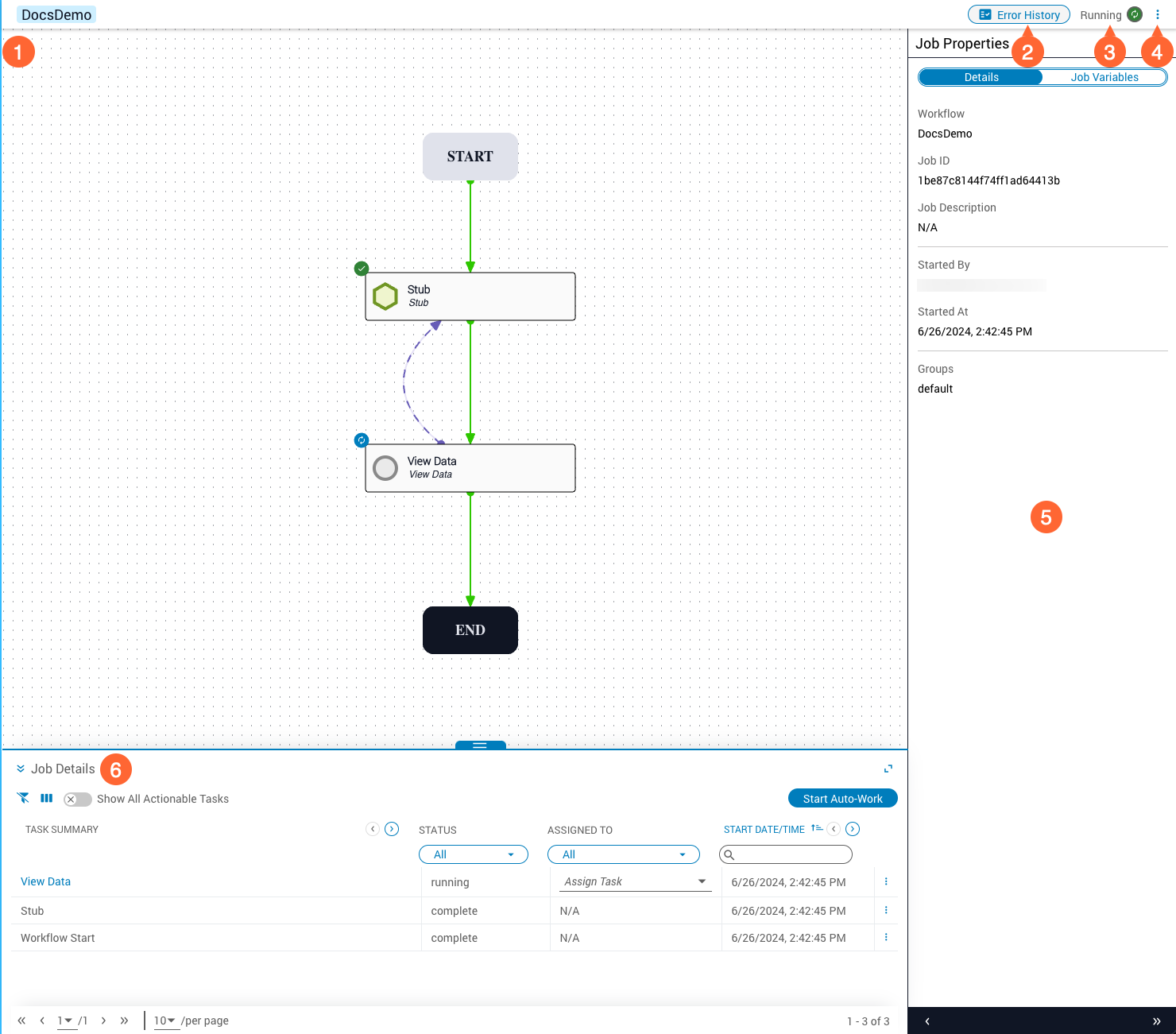1176x1034 pixels.
Task: Open row actions menu for Stub task
Action: pos(886,910)
